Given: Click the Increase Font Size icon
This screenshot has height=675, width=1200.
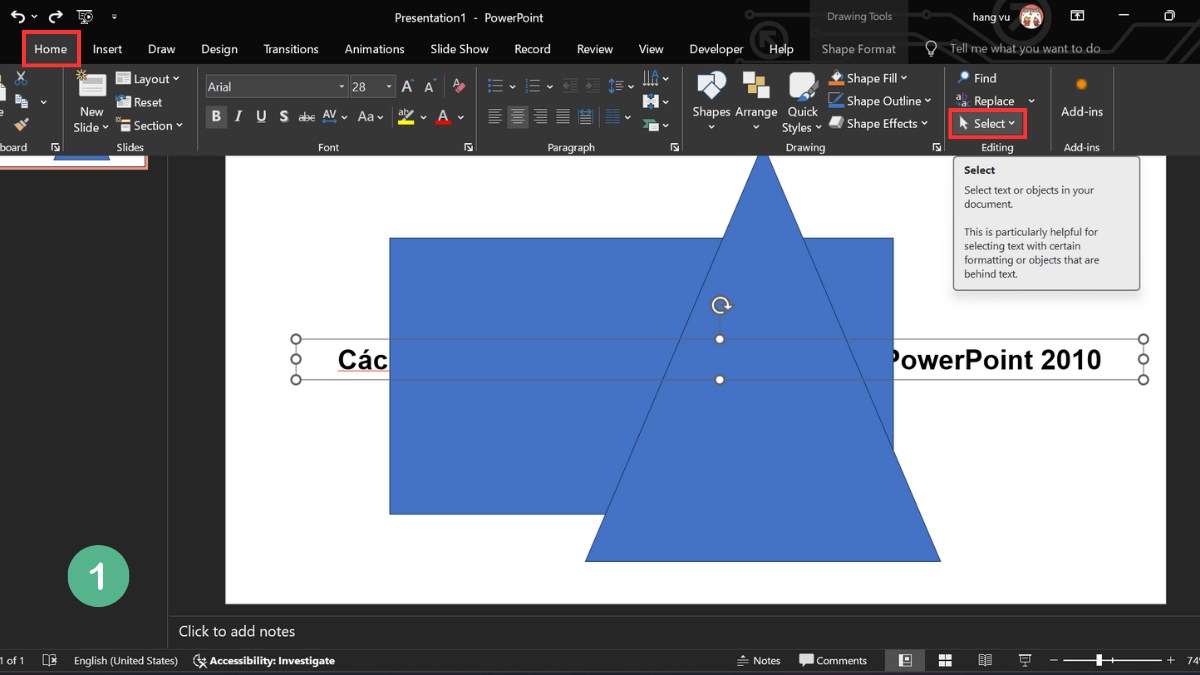Looking at the screenshot, I should point(407,87).
